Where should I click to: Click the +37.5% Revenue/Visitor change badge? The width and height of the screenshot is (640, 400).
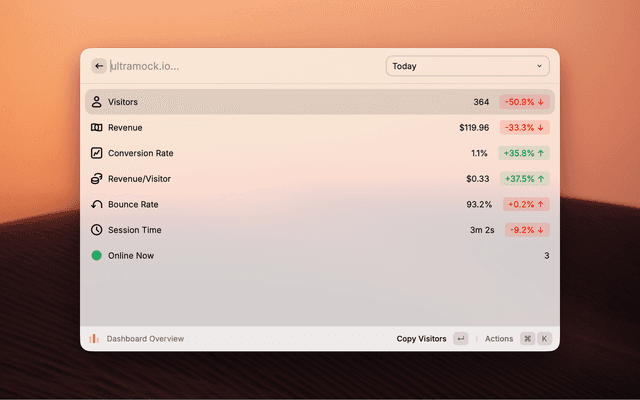click(524, 179)
